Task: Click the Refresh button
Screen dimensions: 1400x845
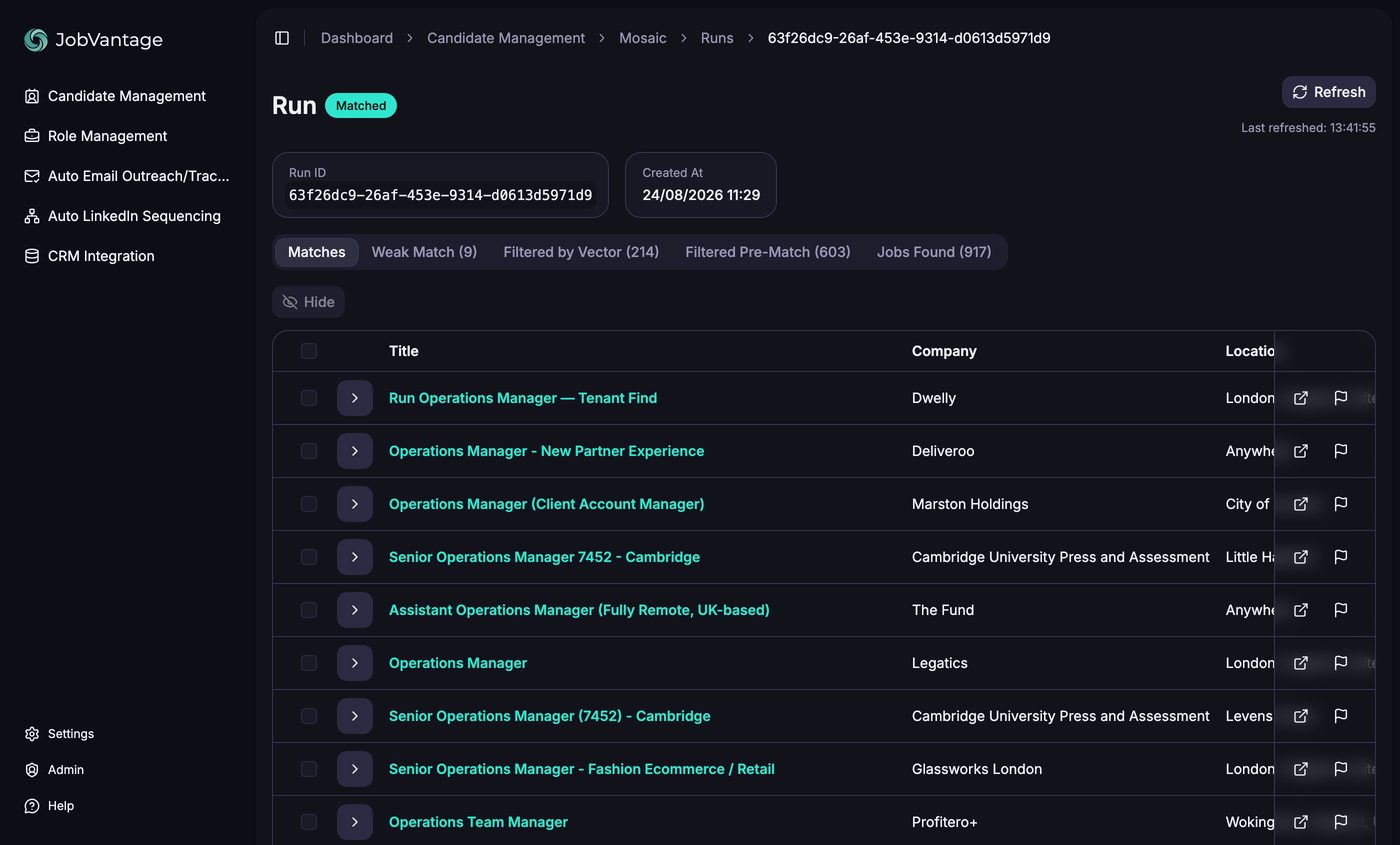Action: [x=1329, y=92]
